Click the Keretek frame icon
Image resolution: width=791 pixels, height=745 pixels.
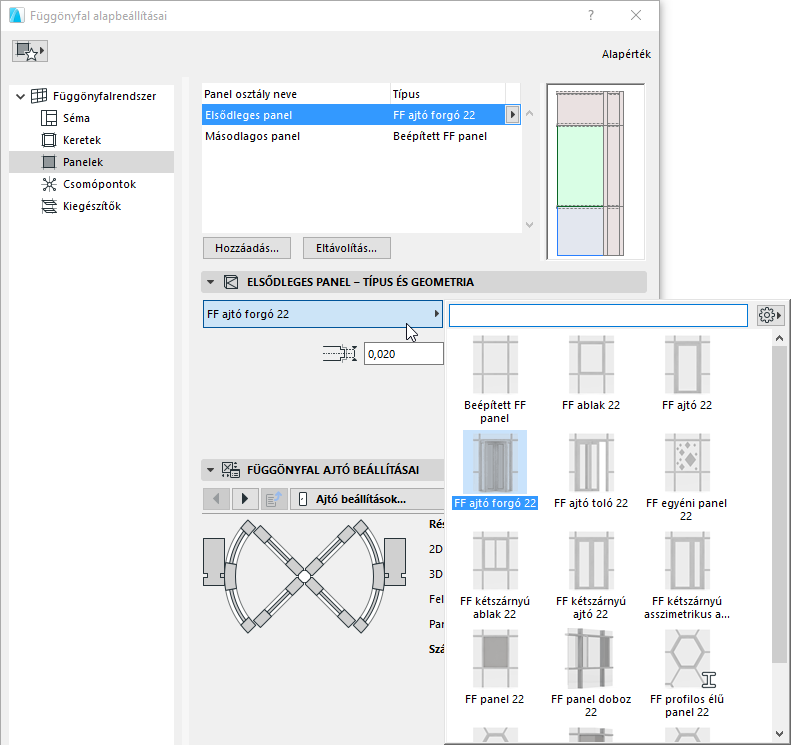pos(49,140)
